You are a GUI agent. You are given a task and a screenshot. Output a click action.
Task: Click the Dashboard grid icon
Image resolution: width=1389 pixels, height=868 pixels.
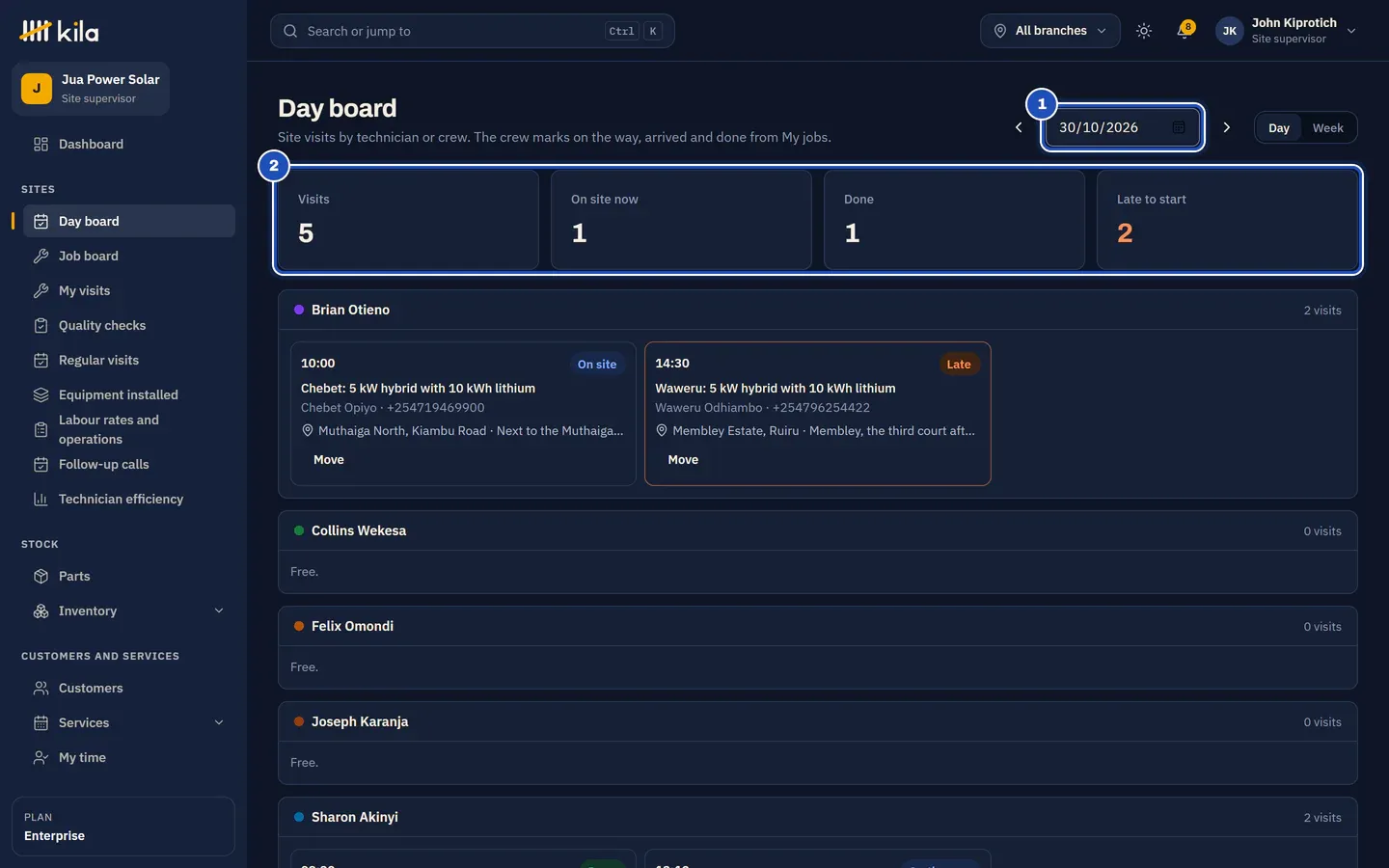coord(41,144)
